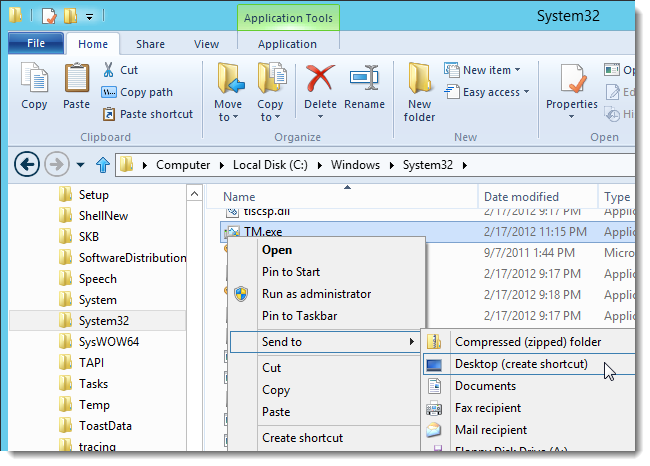The width and height of the screenshot is (650, 466).
Task: Expand the Delete button dropdown arrow
Action: pos(320,117)
